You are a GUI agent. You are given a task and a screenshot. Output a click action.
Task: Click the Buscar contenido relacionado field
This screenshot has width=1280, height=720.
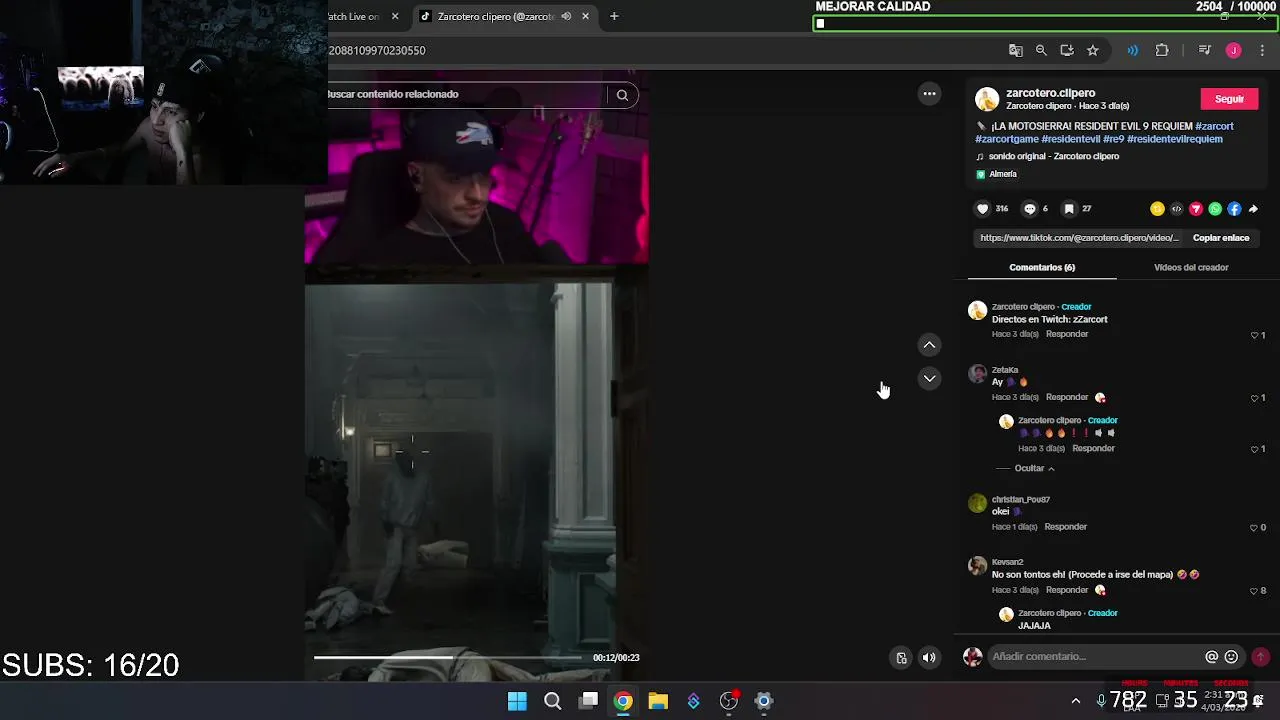(x=465, y=95)
